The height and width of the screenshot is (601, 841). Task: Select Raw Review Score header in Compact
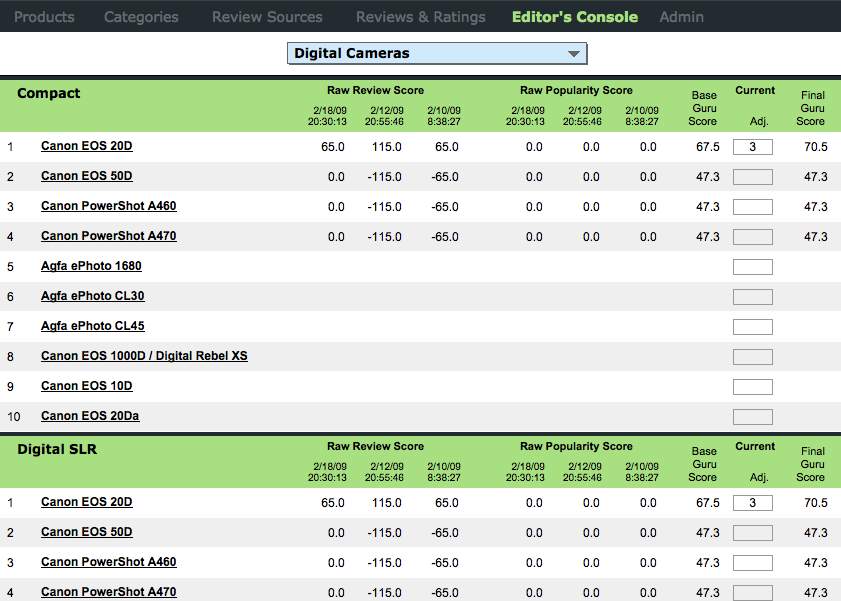click(x=375, y=90)
